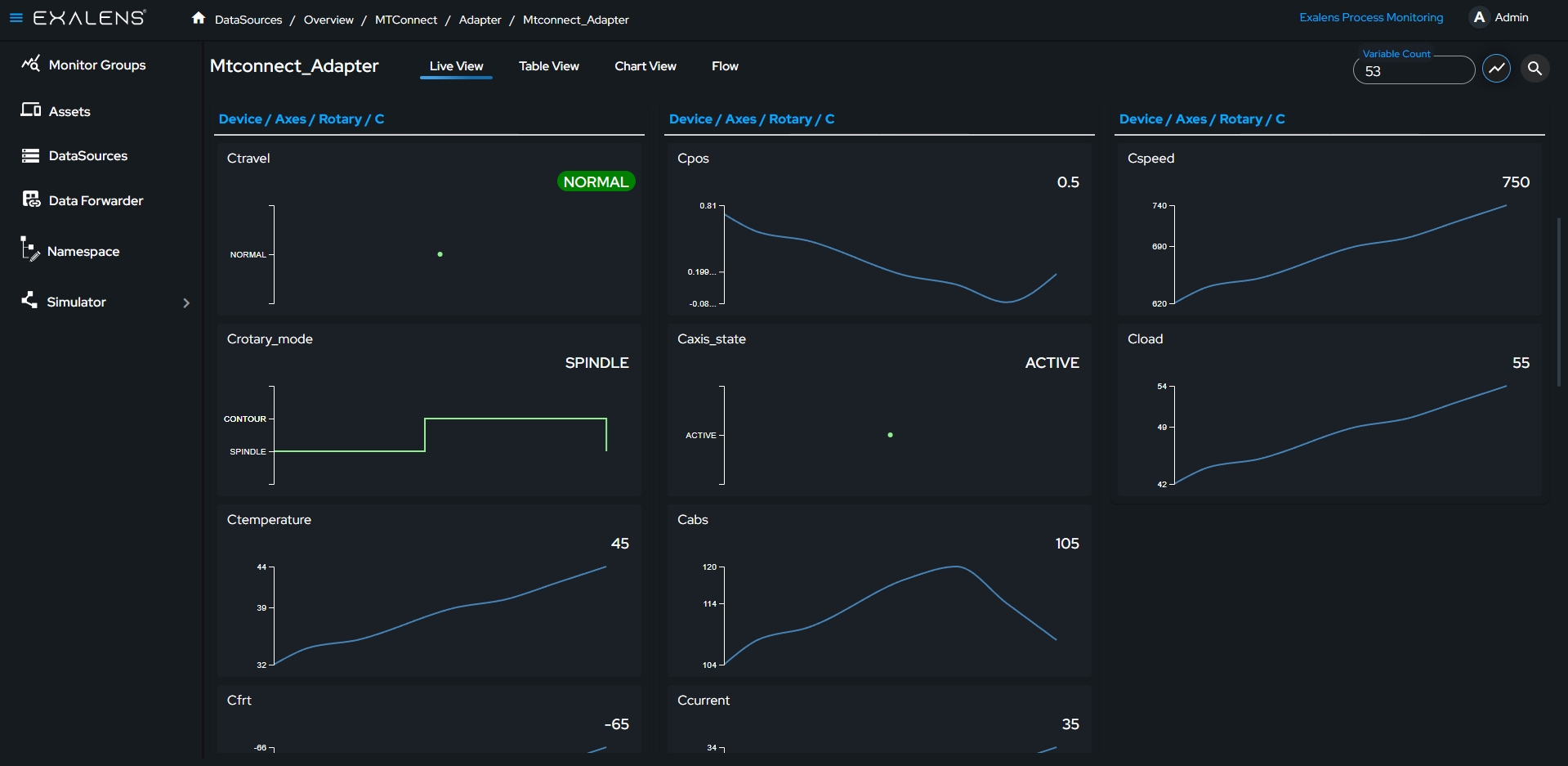The image size is (1568, 766).
Task: Click the Ctravel card title
Action: click(x=248, y=158)
